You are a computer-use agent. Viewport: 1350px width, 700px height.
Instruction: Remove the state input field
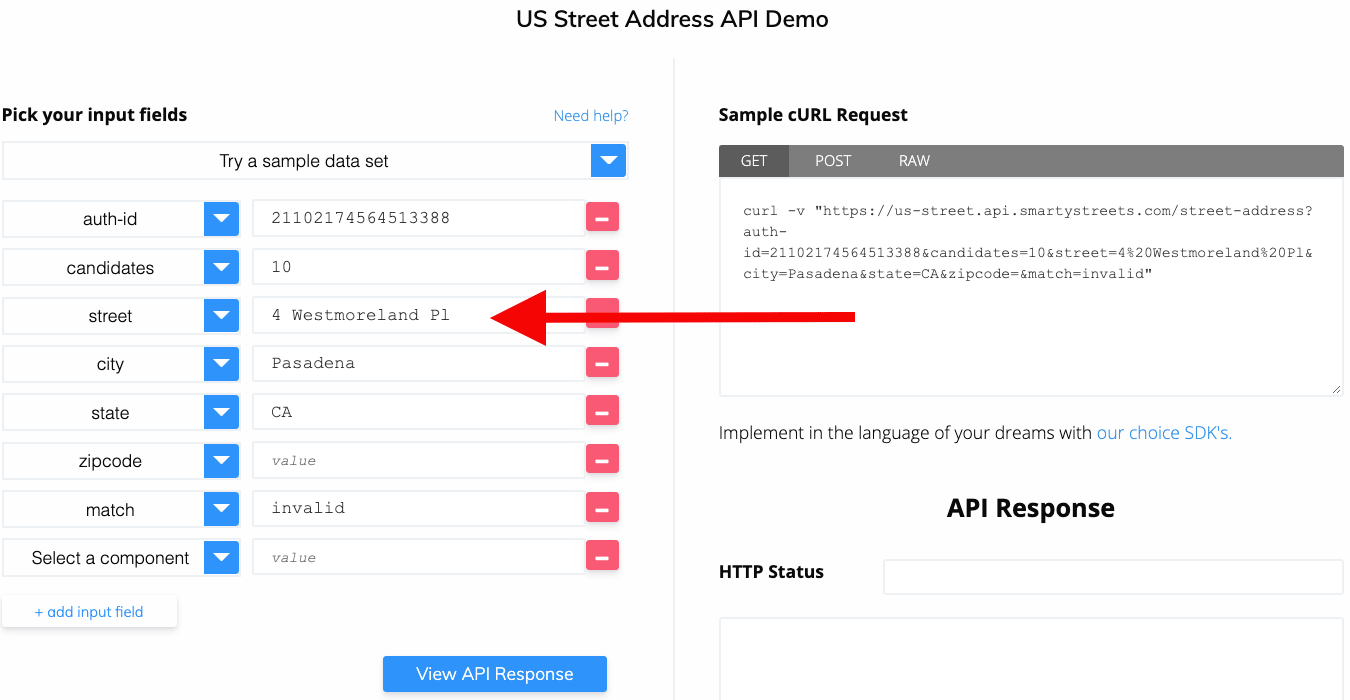click(603, 411)
